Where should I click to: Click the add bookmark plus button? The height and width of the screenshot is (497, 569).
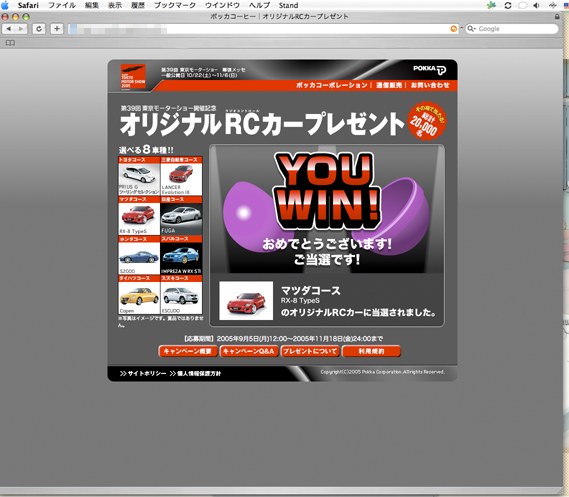pyautogui.click(x=57, y=29)
